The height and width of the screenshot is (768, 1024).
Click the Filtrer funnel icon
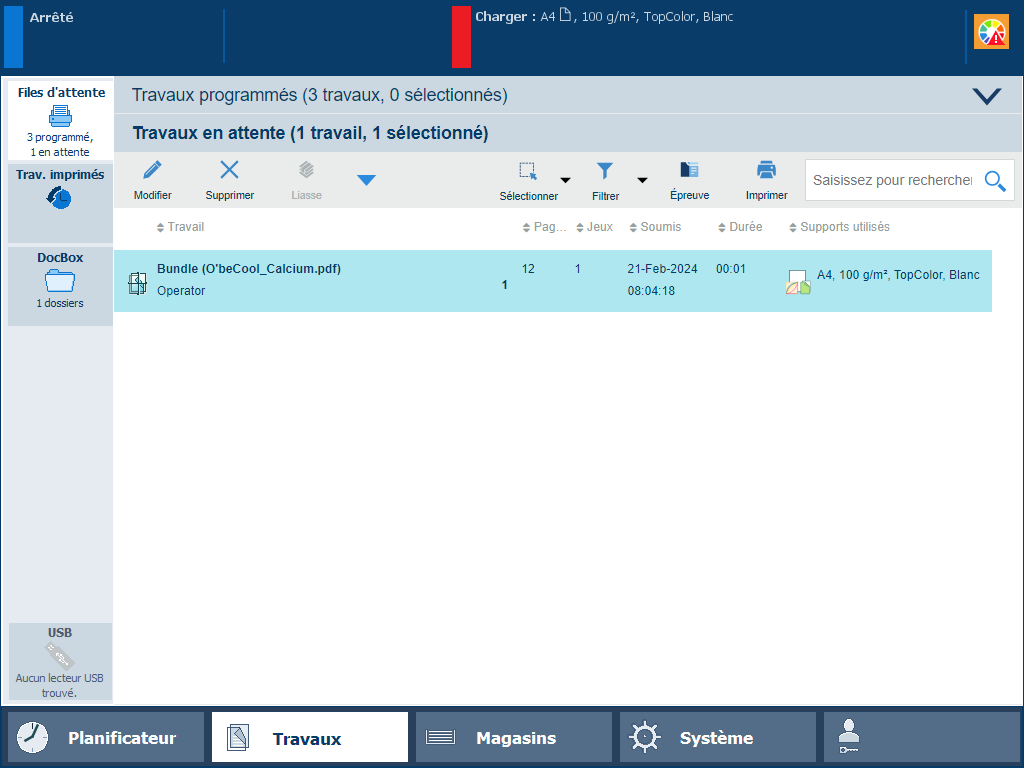605,171
